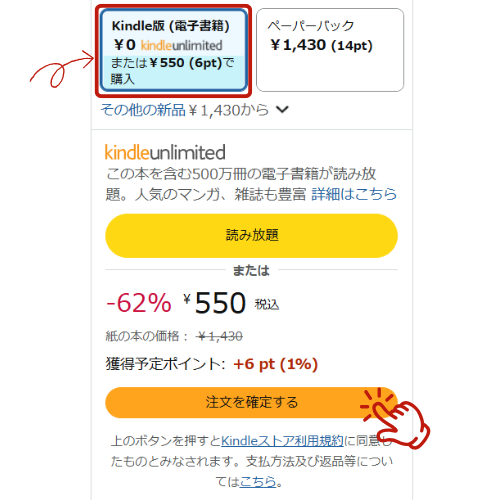The height and width of the screenshot is (500, 500).
Task: Open the 詳細はこちら link
Action: (354, 194)
